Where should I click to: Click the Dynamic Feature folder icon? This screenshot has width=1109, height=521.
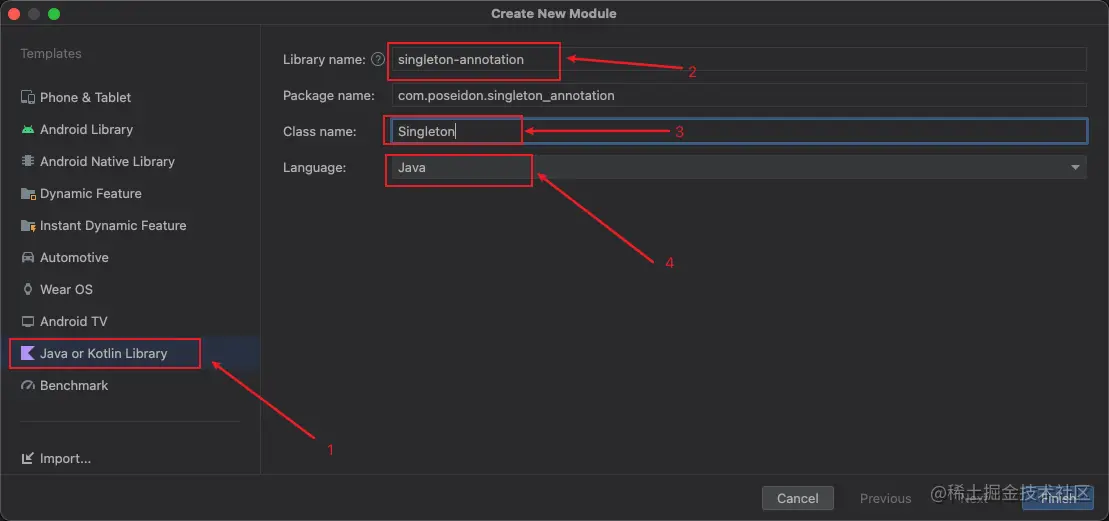(28, 194)
